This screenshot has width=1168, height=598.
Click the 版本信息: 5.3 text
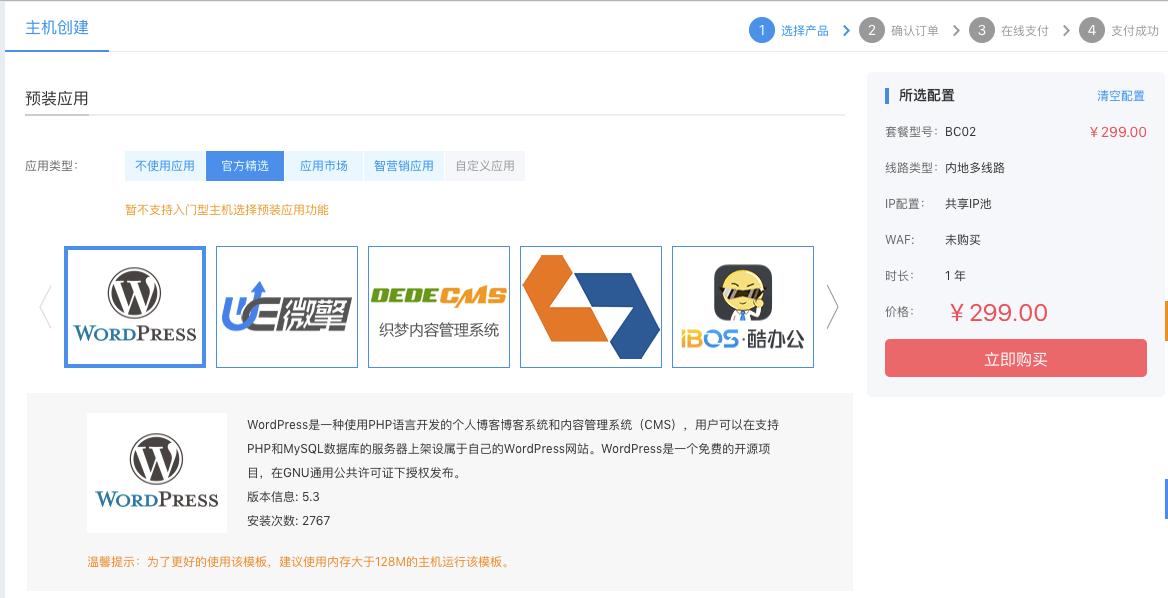[283, 497]
